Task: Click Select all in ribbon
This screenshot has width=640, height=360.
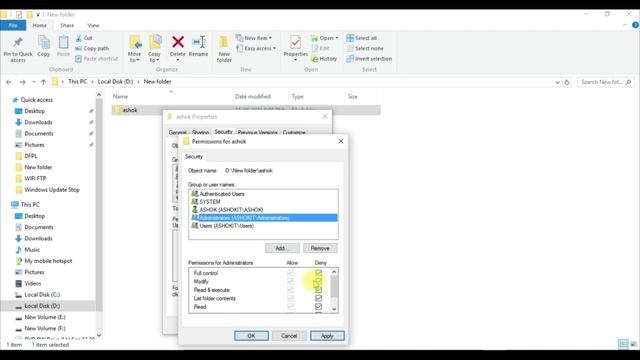Action: pyautogui.click(x=361, y=38)
